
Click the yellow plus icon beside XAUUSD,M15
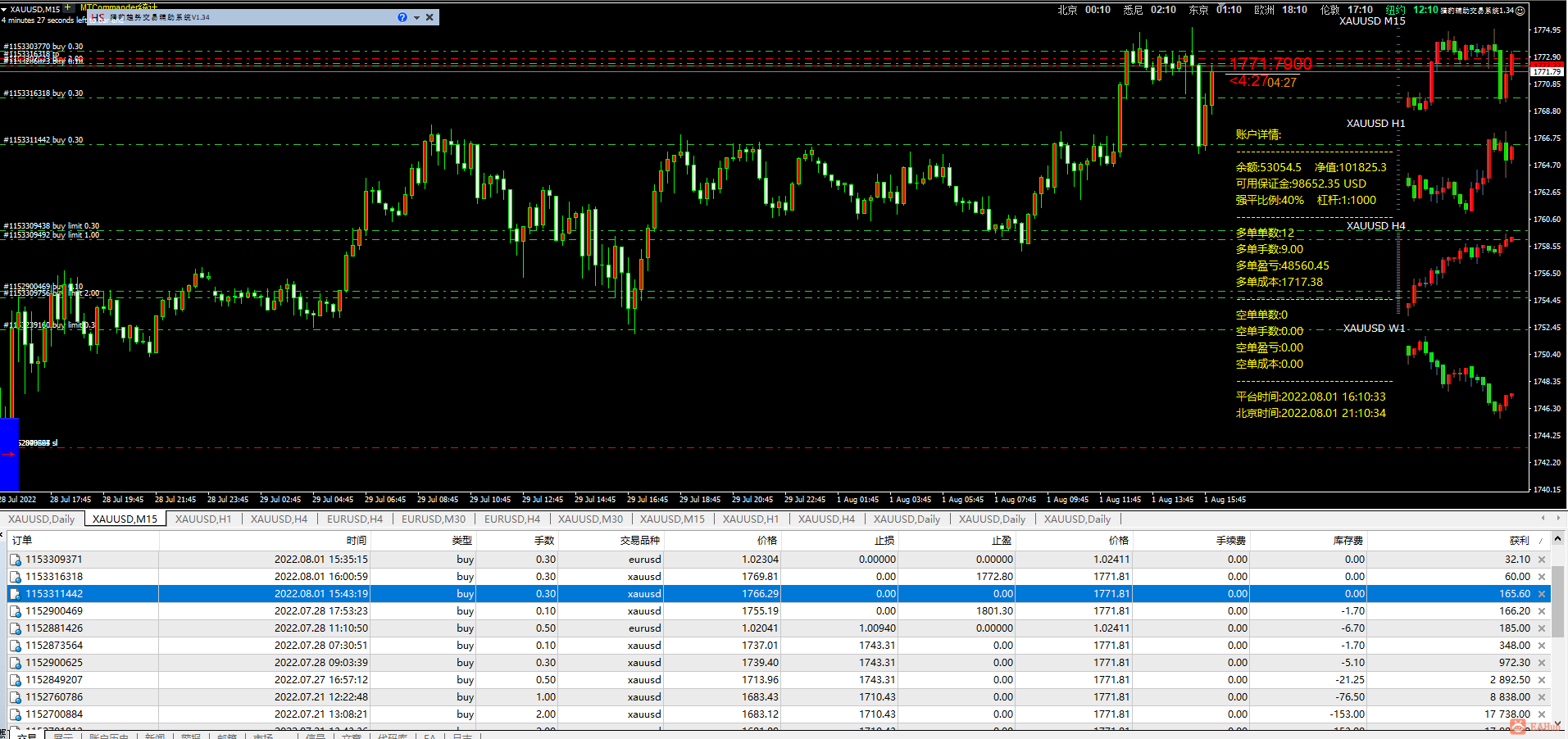click(x=67, y=8)
